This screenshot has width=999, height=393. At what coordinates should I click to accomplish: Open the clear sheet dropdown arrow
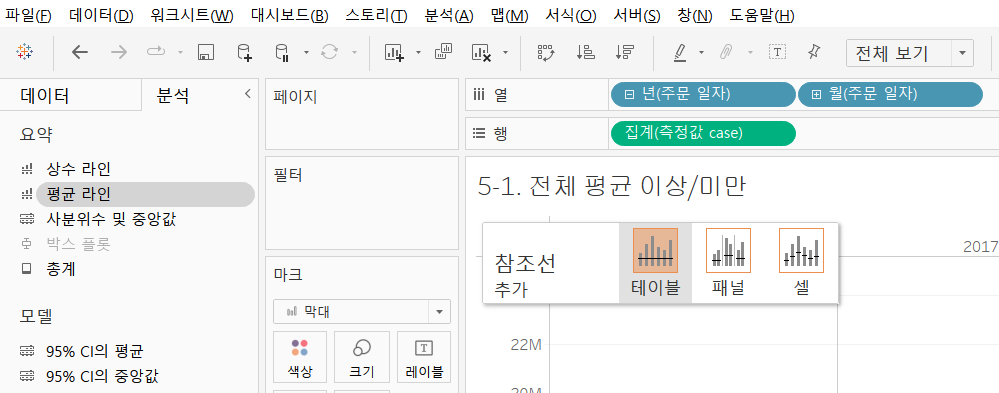[x=506, y=52]
